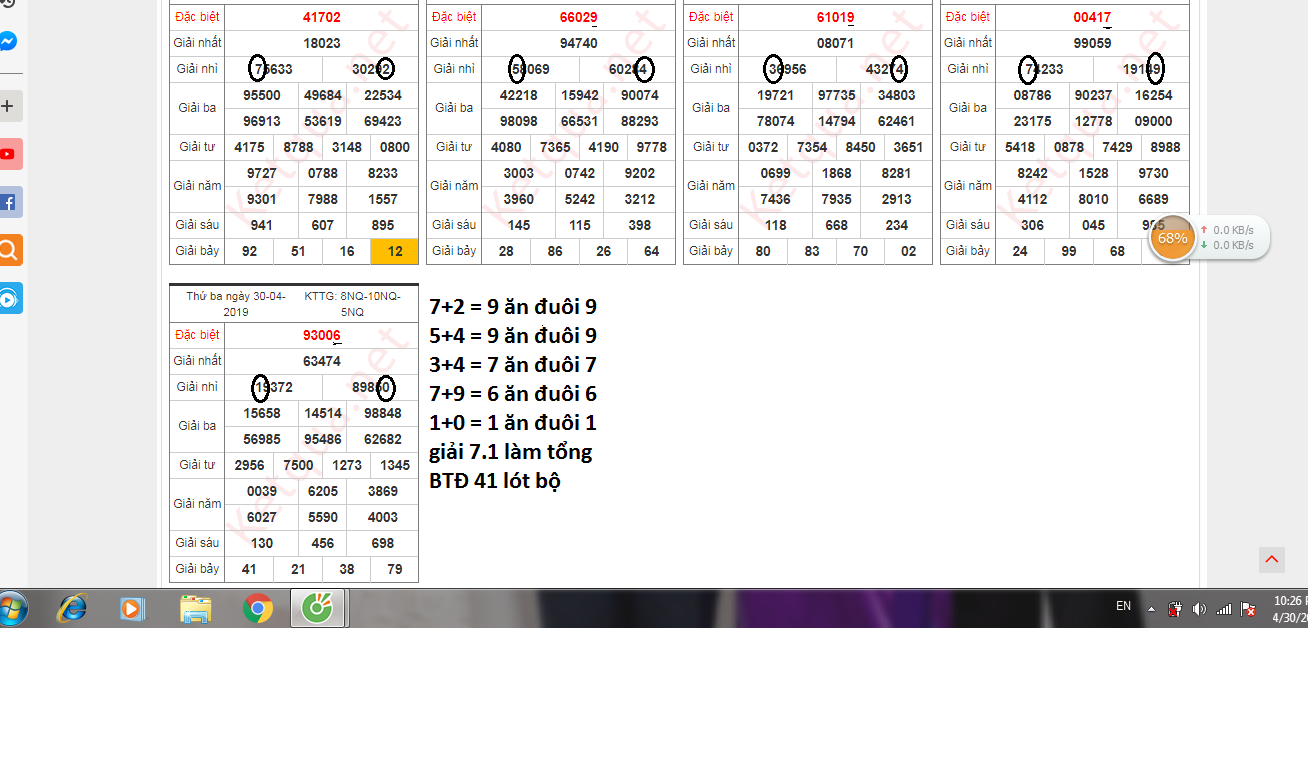Click the orange search sidebar icon

(8, 250)
